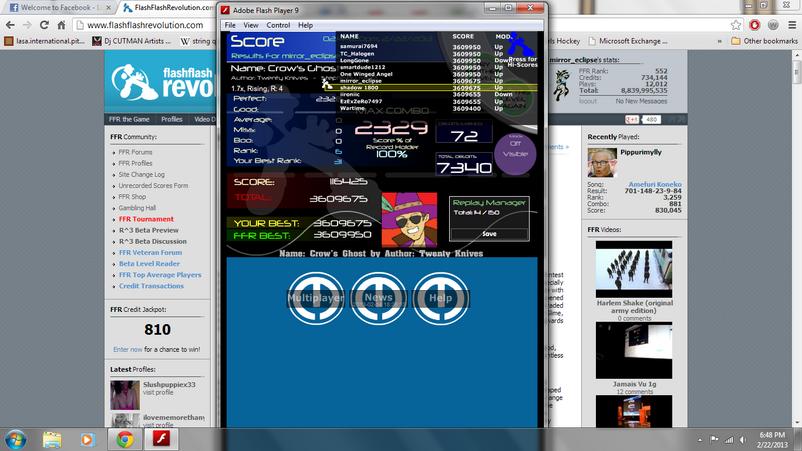Open the Control menu
Viewport: 802px width, 451px height.
[x=278, y=25]
